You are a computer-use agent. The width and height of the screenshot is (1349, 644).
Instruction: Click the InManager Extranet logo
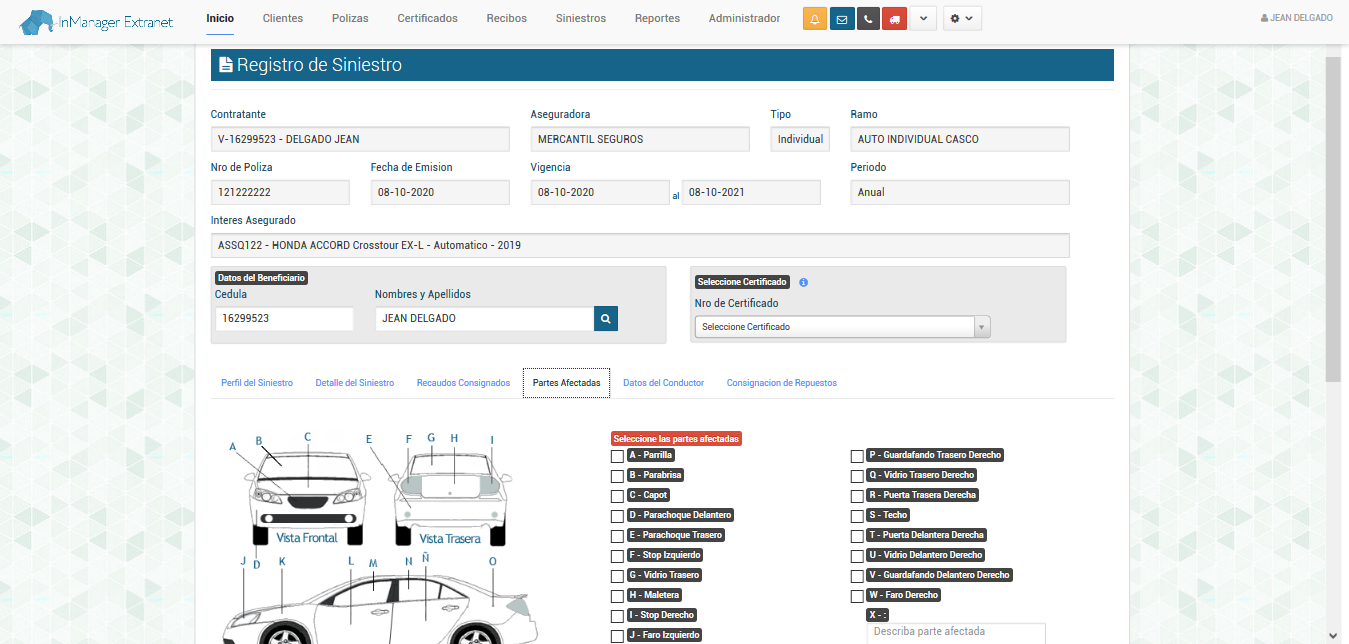pyautogui.click(x=96, y=20)
